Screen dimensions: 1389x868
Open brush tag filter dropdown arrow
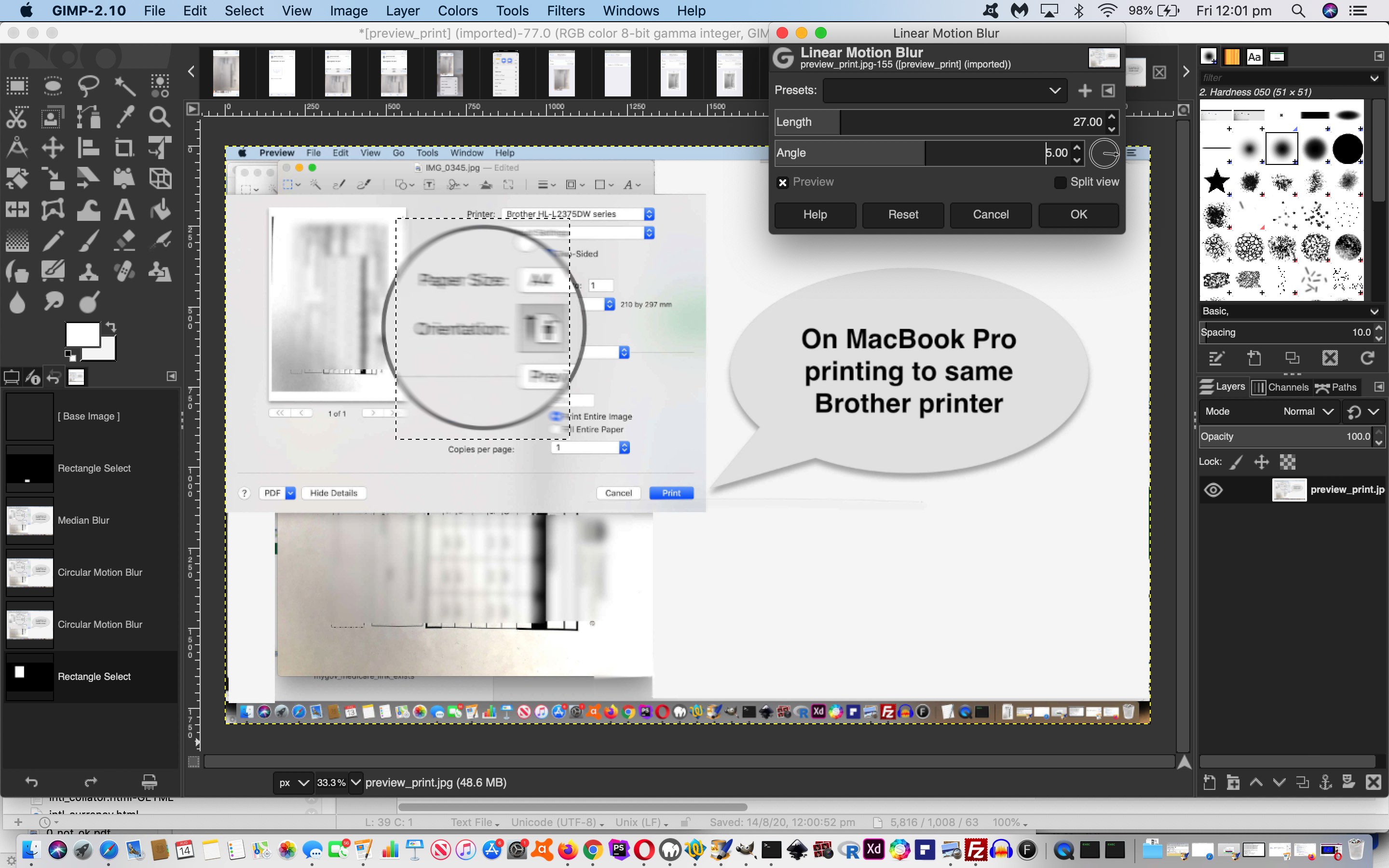pos(1374,78)
